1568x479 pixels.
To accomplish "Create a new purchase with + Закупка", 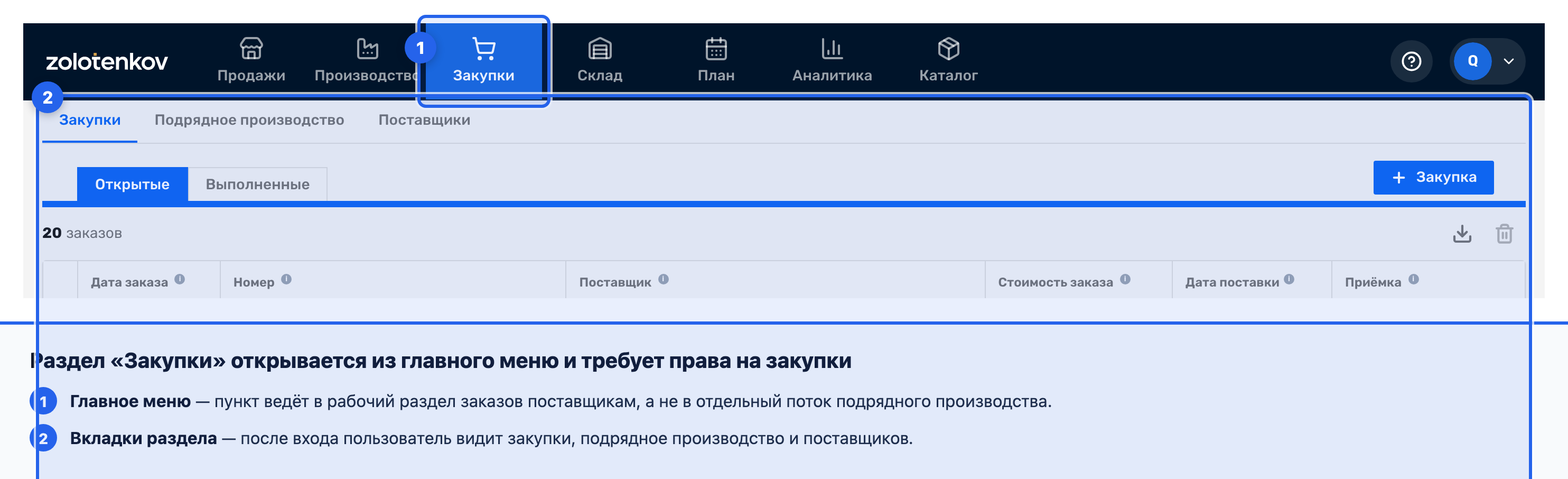I will (x=1433, y=177).
